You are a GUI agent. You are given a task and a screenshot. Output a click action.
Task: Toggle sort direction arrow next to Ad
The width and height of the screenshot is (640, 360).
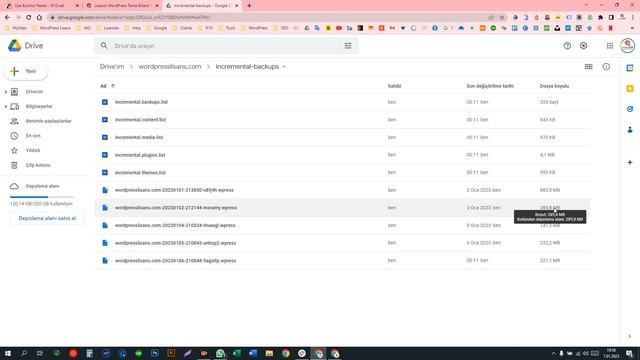[113, 86]
